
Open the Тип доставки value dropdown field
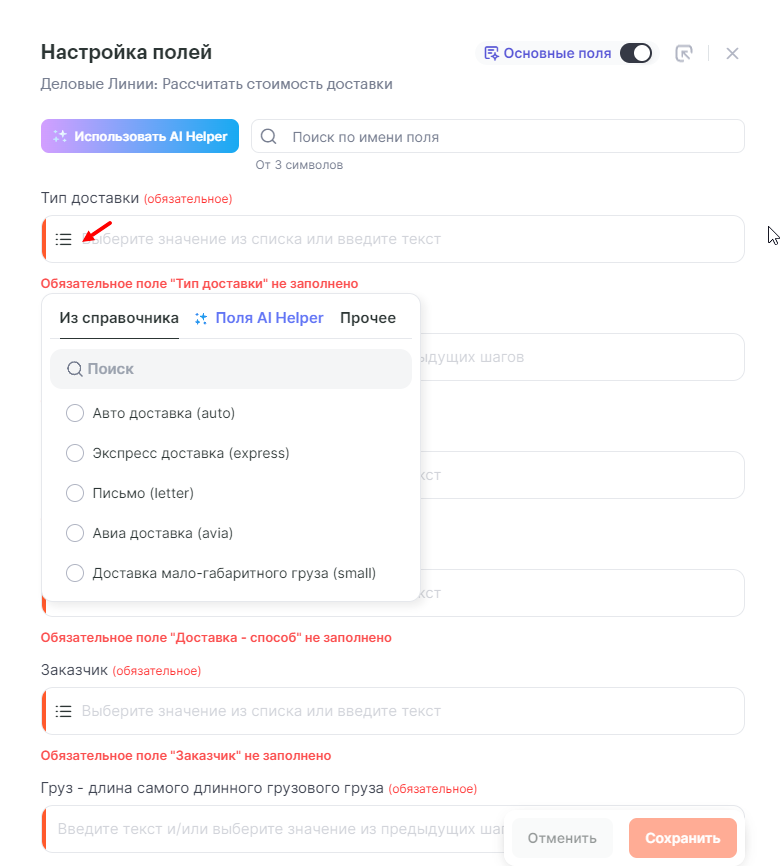[400, 240]
